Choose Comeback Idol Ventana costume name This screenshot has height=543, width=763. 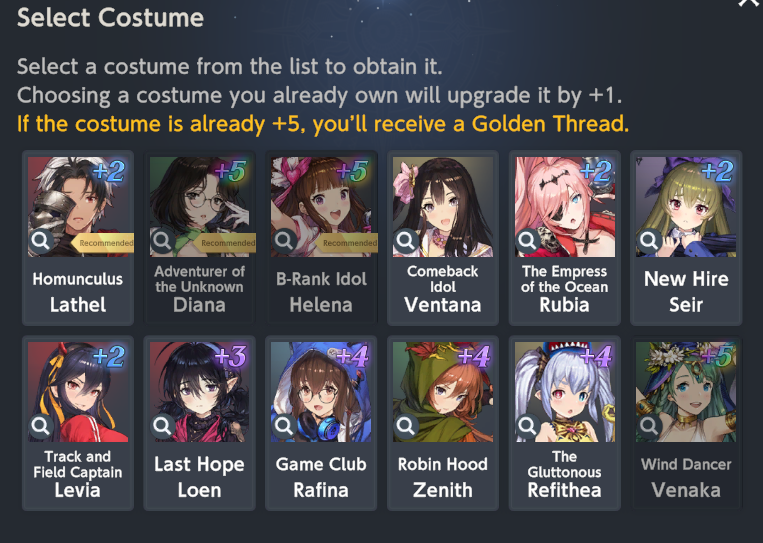[442, 289]
